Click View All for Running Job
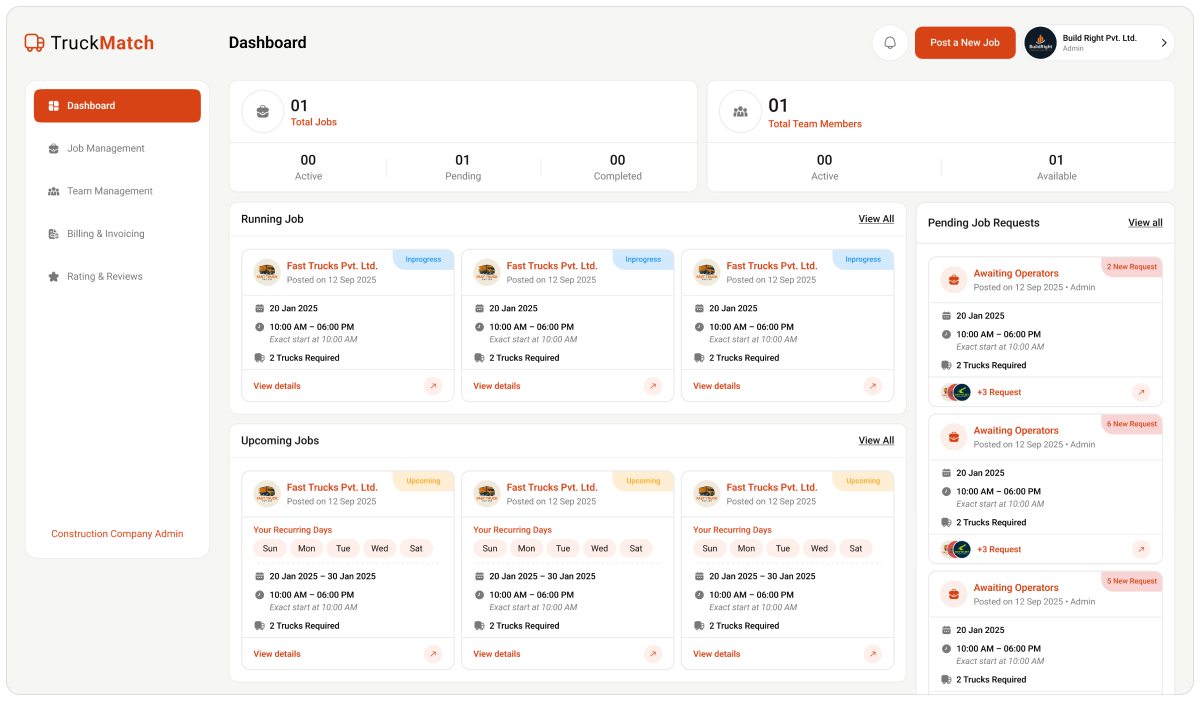This screenshot has width=1200, height=702. click(x=876, y=219)
